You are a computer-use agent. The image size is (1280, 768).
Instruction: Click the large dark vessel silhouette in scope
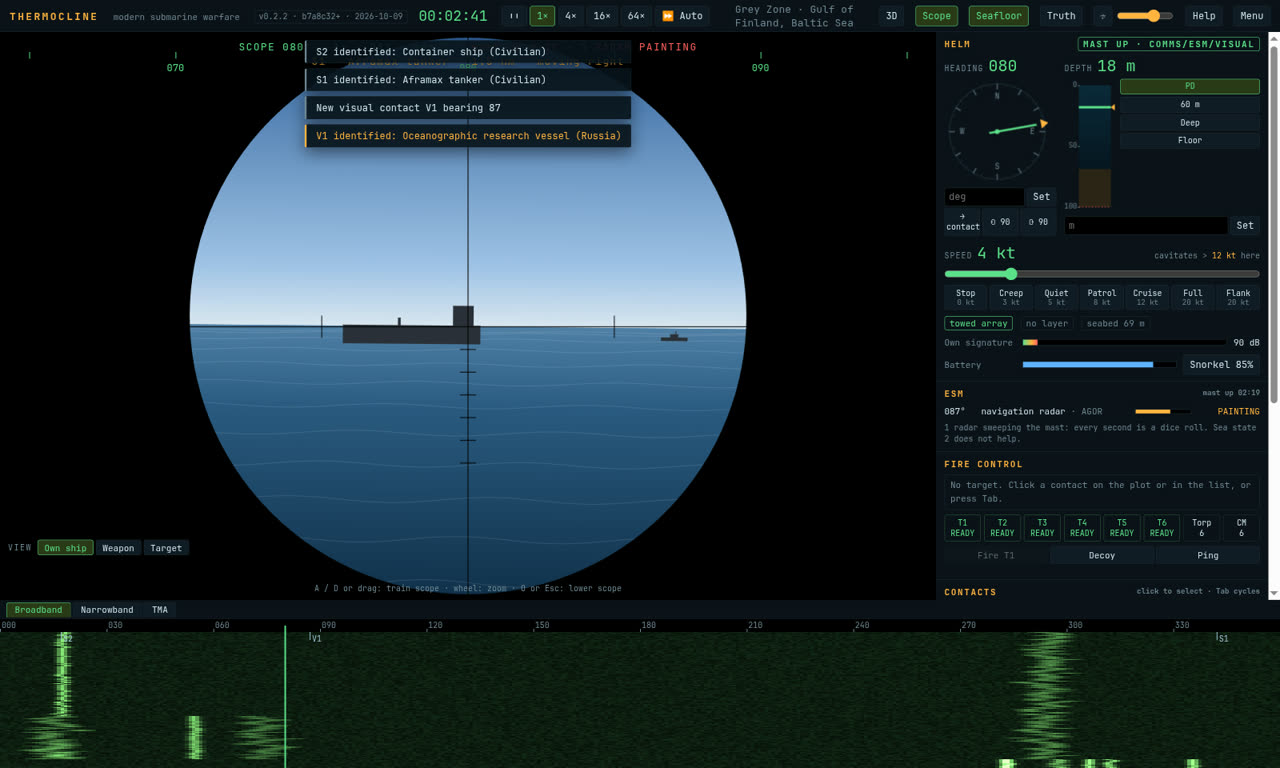[411, 327]
